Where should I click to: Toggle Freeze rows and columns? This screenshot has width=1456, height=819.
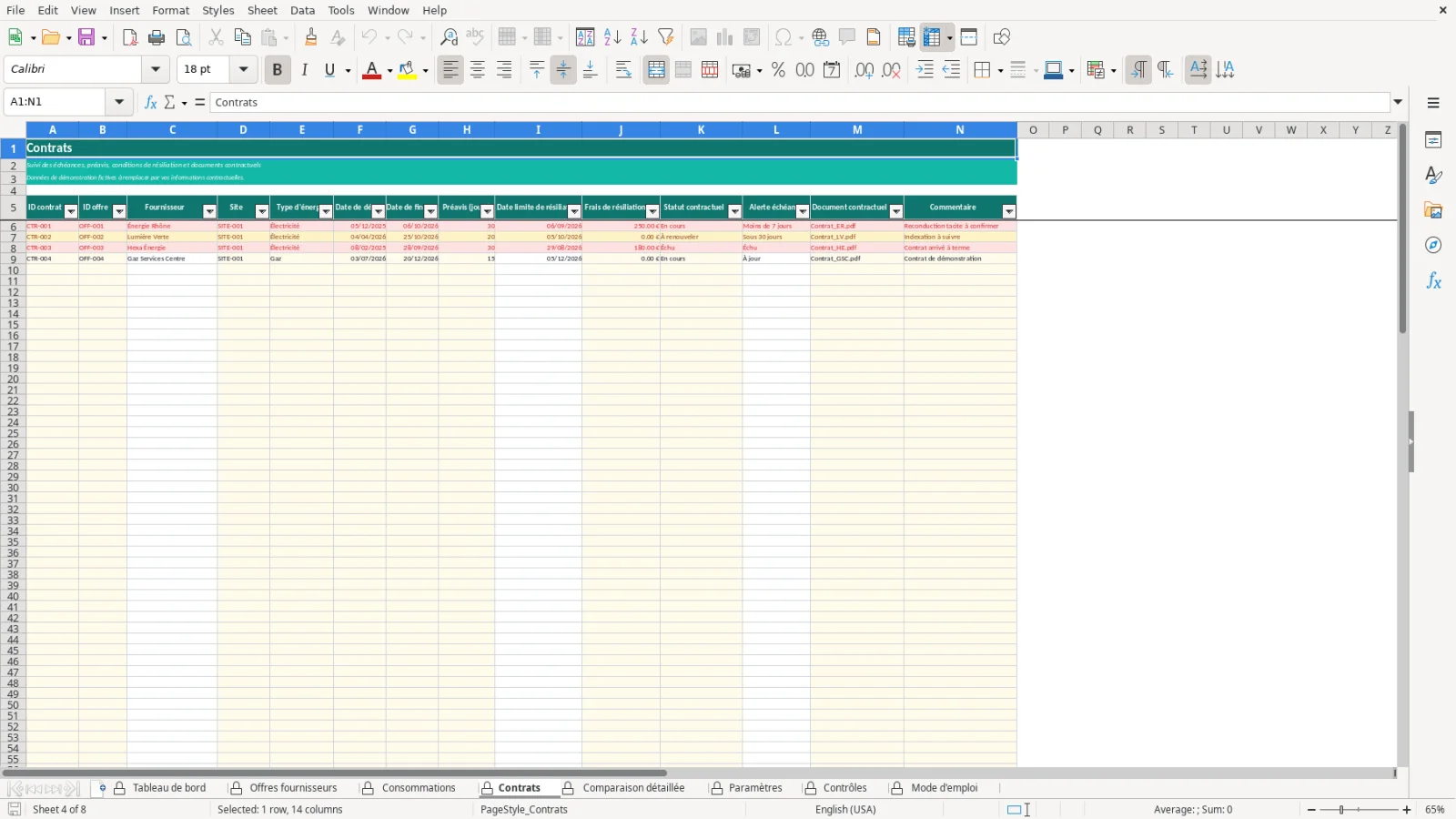(x=931, y=37)
